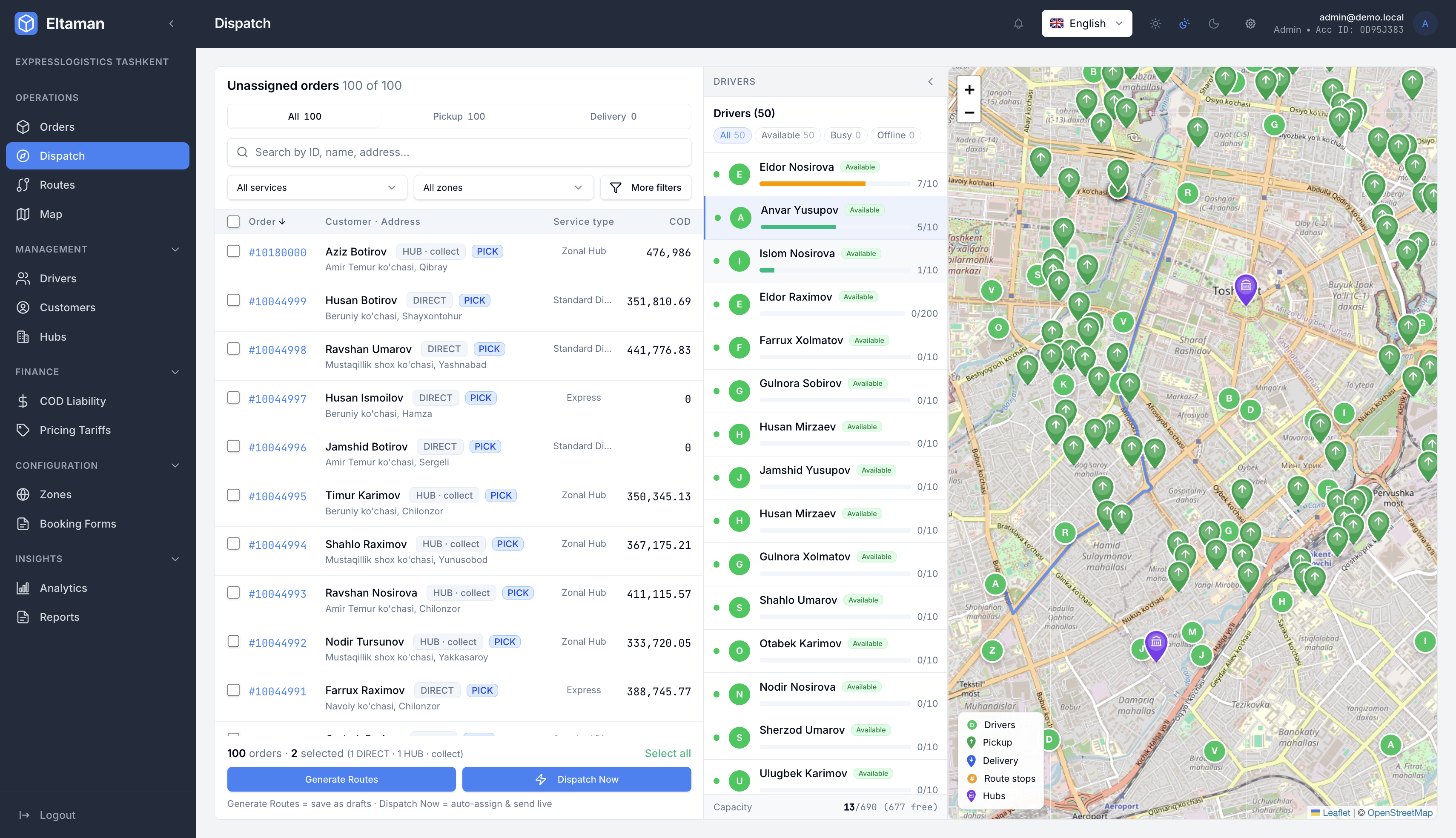Viewport: 1456px width, 838px height.
Task: Open Pricing Tariffs page
Action: 98,430
